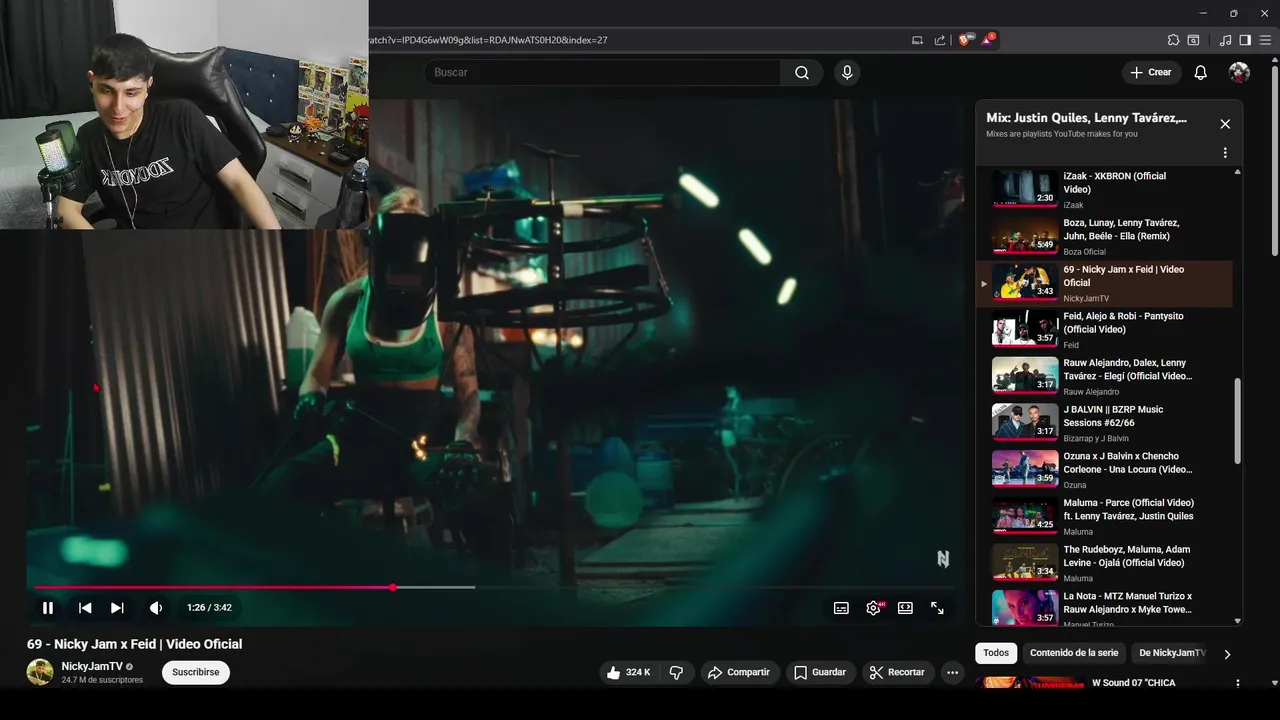
Task: Select the De NickyJamTV filter chip
Action: click(1172, 653)
